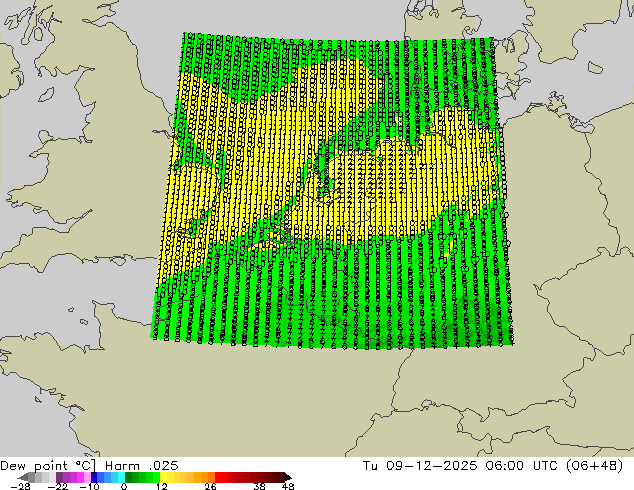The width and height of the screenshot is (634, 490).
Task: Click the time '06:00 UTC'
Action: pos(524,466)
